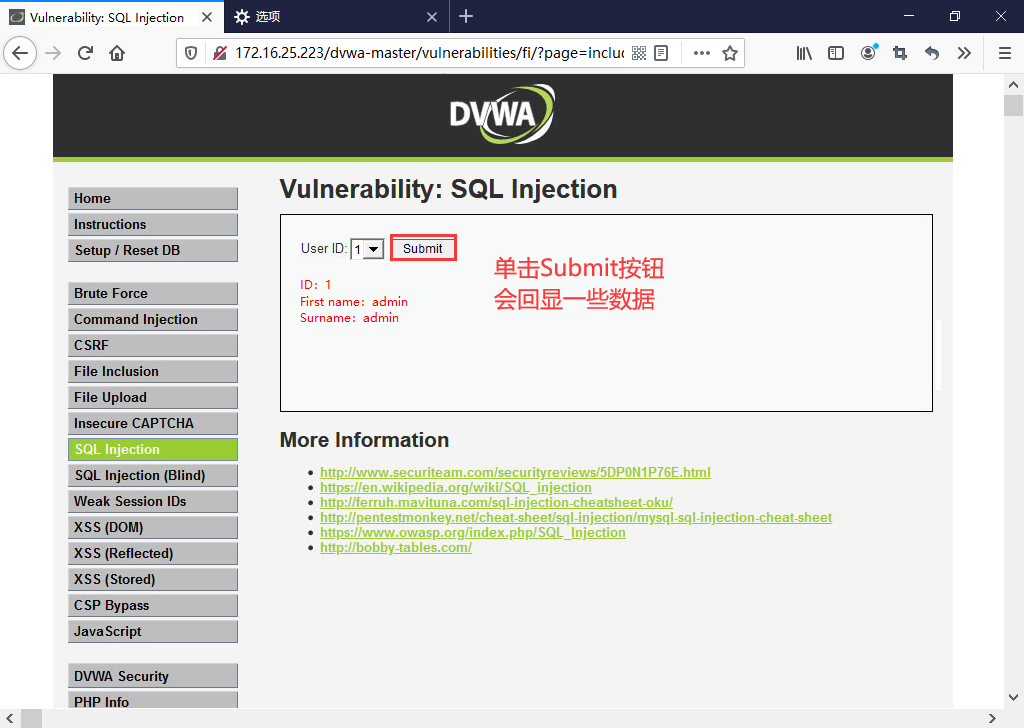Select Command Injection vulnerability
This screenshot has height=728, width=1024.
[x=153, y=319]
